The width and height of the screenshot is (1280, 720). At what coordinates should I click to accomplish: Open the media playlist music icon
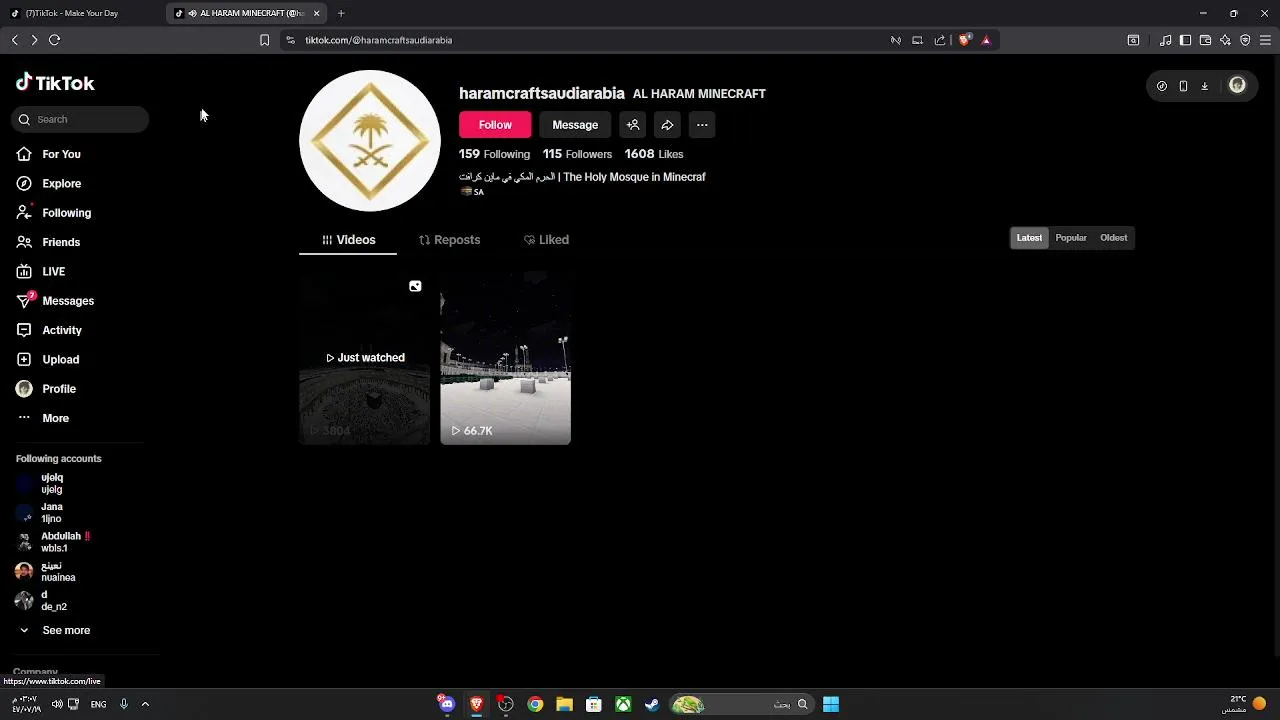[1165, 40]
